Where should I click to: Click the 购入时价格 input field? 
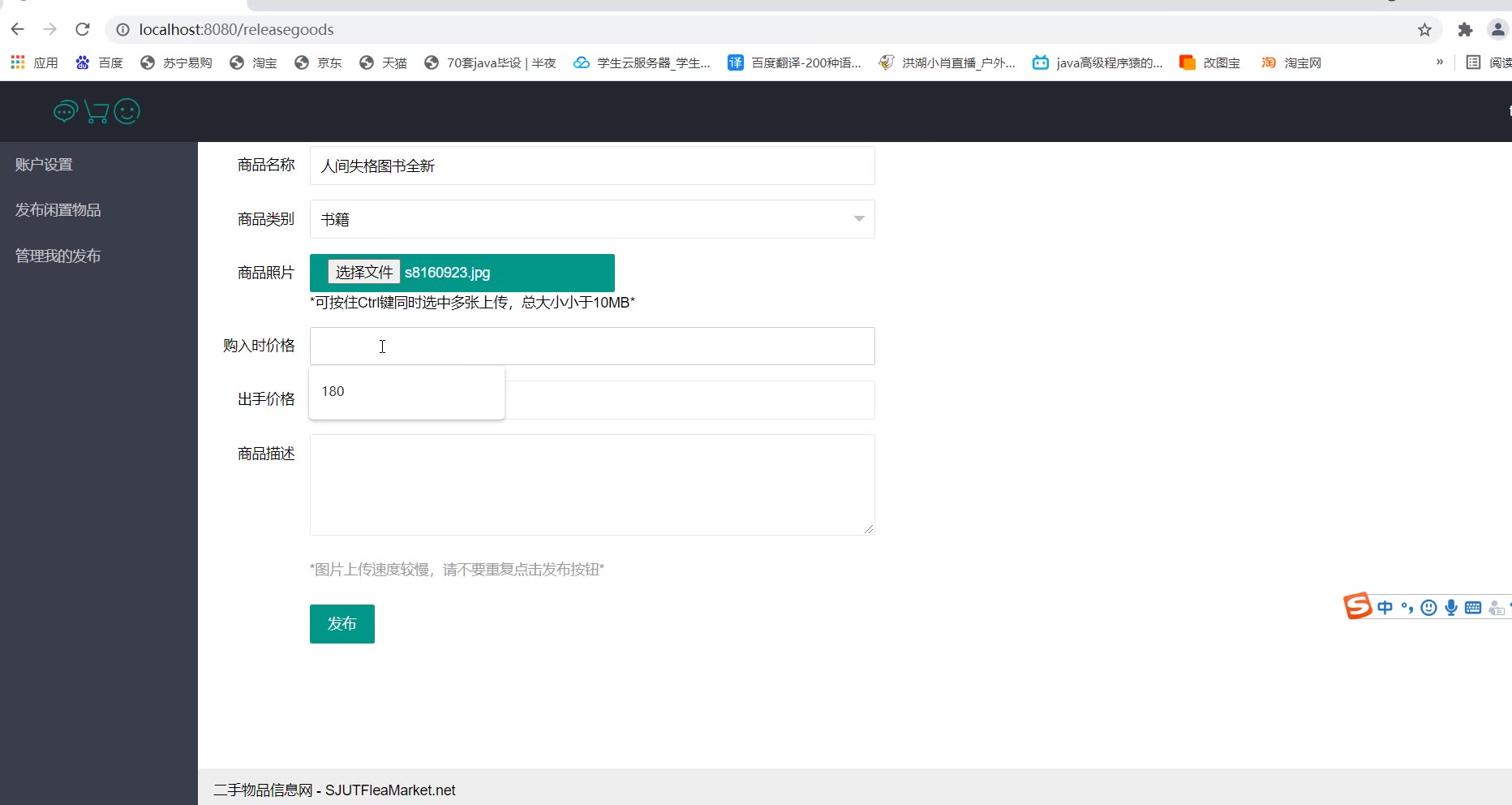pyautogui.click(x=592, y=347)
